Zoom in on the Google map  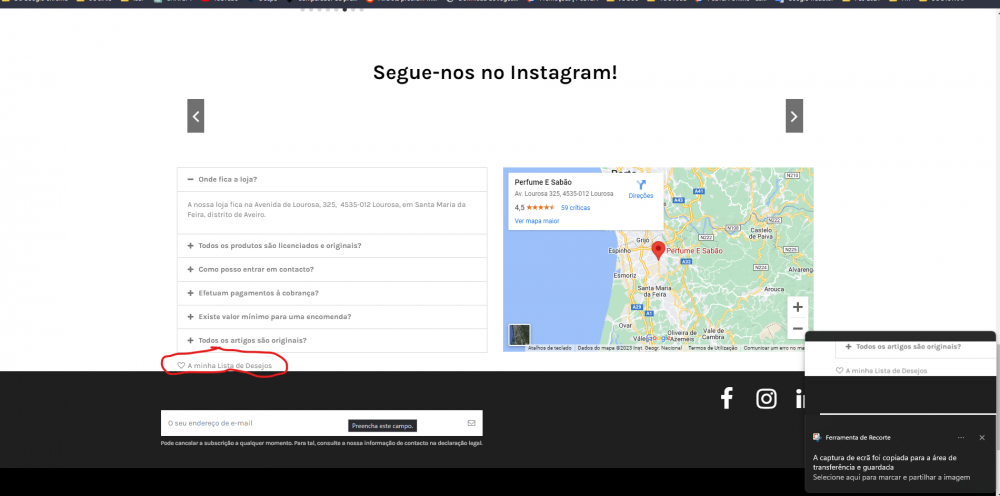(797, 307)
